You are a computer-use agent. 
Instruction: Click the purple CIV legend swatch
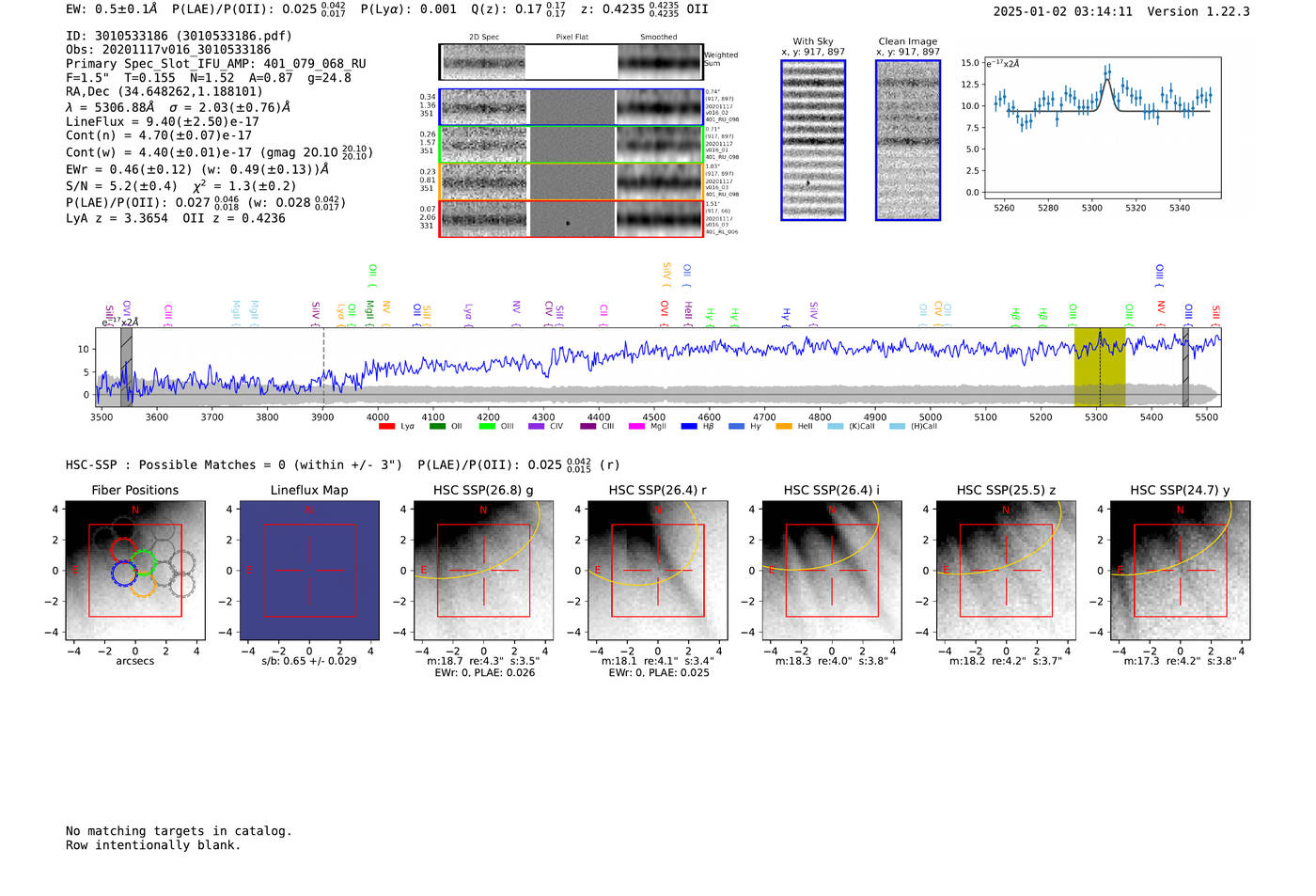pos(537,427)
